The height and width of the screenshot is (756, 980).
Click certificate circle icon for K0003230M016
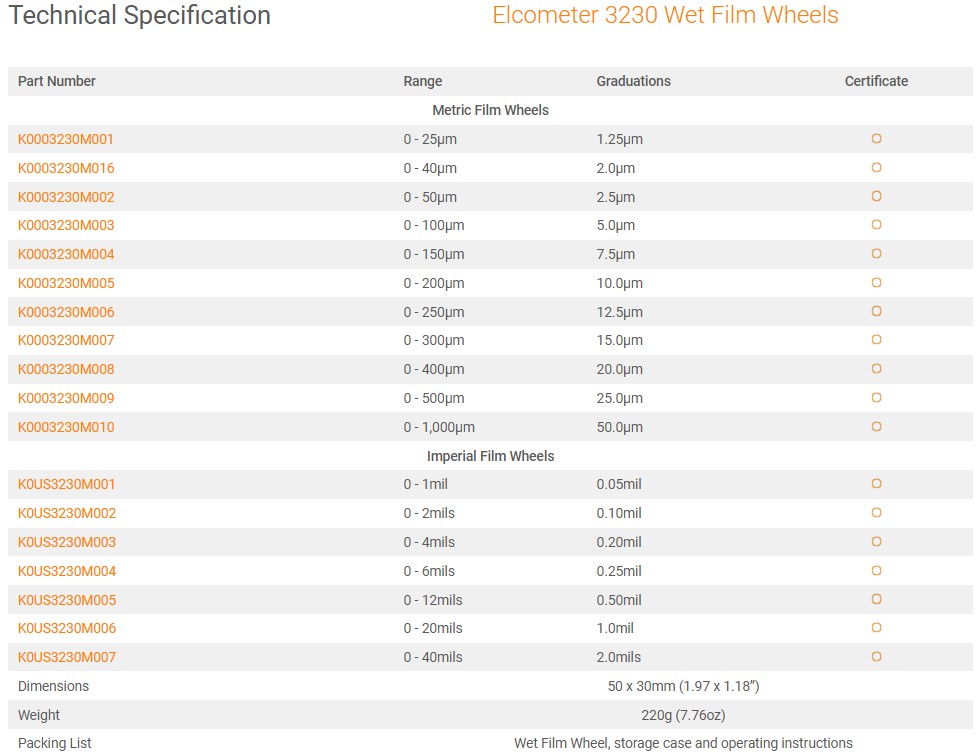[x=876, y=168]
